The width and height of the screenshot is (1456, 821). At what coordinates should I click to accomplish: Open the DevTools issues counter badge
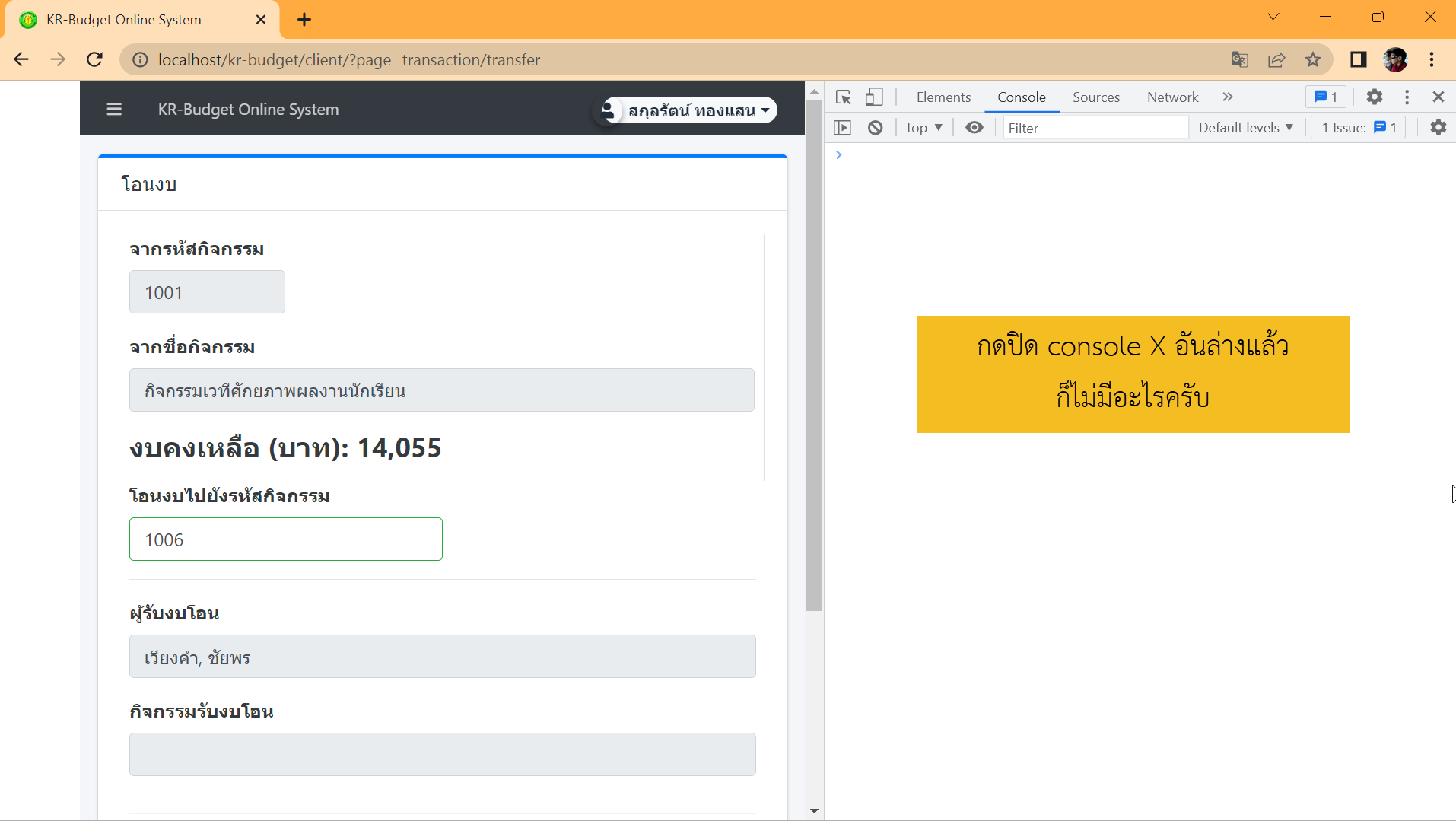pyautogui.click(x=1326, y=97)
